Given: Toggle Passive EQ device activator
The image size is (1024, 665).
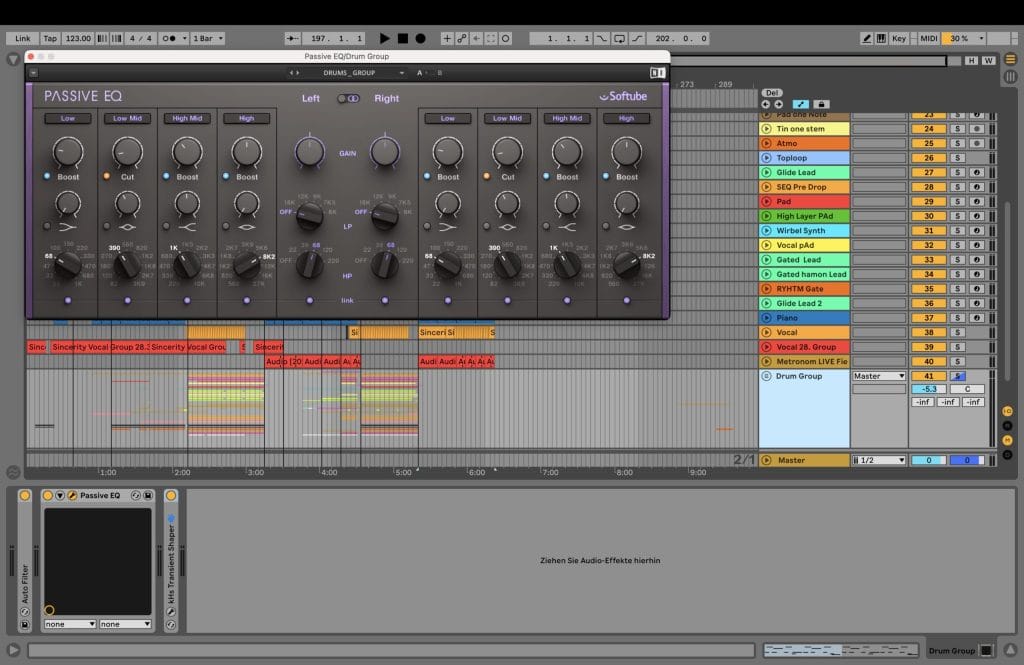Looking at the screenshot, I should point(48,496).
